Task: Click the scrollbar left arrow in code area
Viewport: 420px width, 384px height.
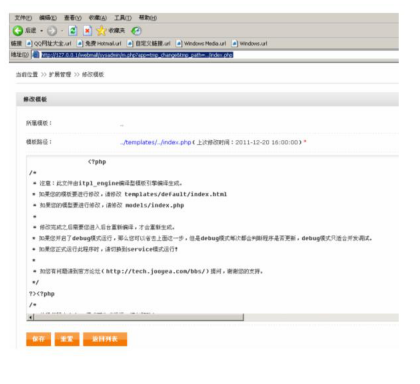Action: 30,317
